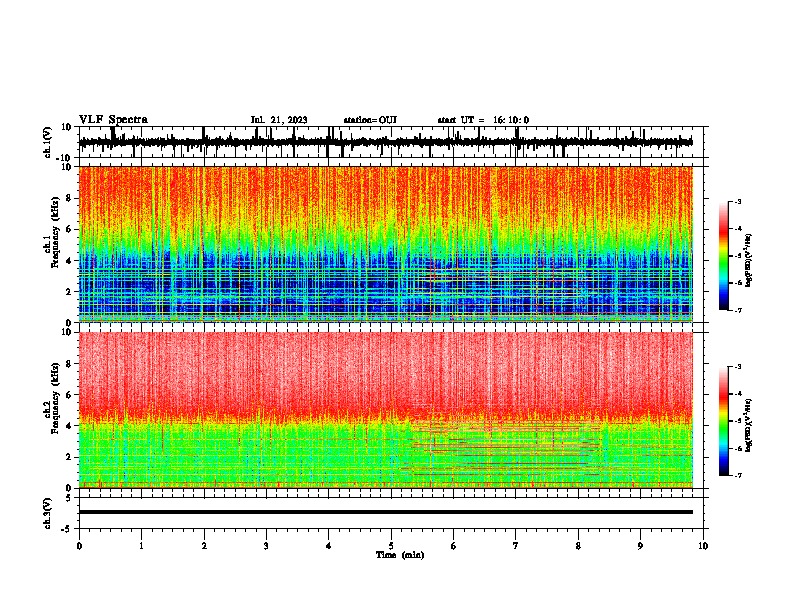792x612 pixels.
Task: Click the "-5" tick on ch.3(V) axis
Action: pos(67,529)
